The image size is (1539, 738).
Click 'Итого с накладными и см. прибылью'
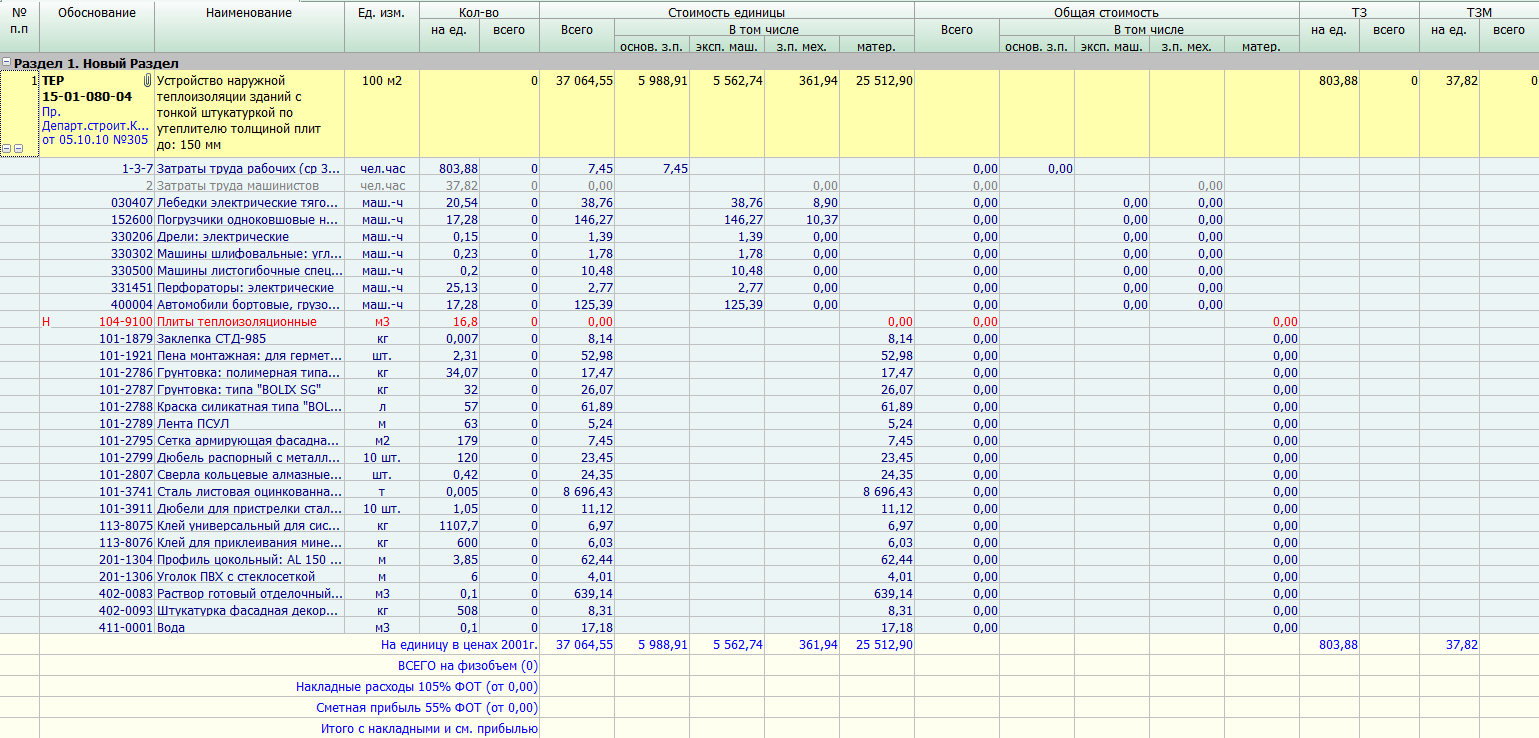(x=429, y=728)
